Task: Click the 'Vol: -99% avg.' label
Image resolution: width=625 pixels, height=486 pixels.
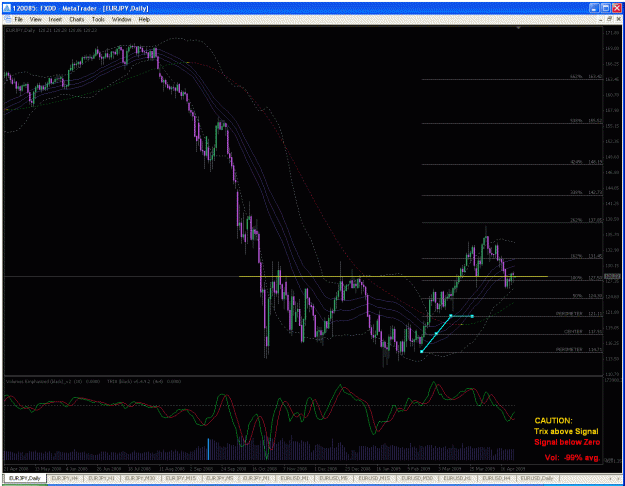Action: 572,457
